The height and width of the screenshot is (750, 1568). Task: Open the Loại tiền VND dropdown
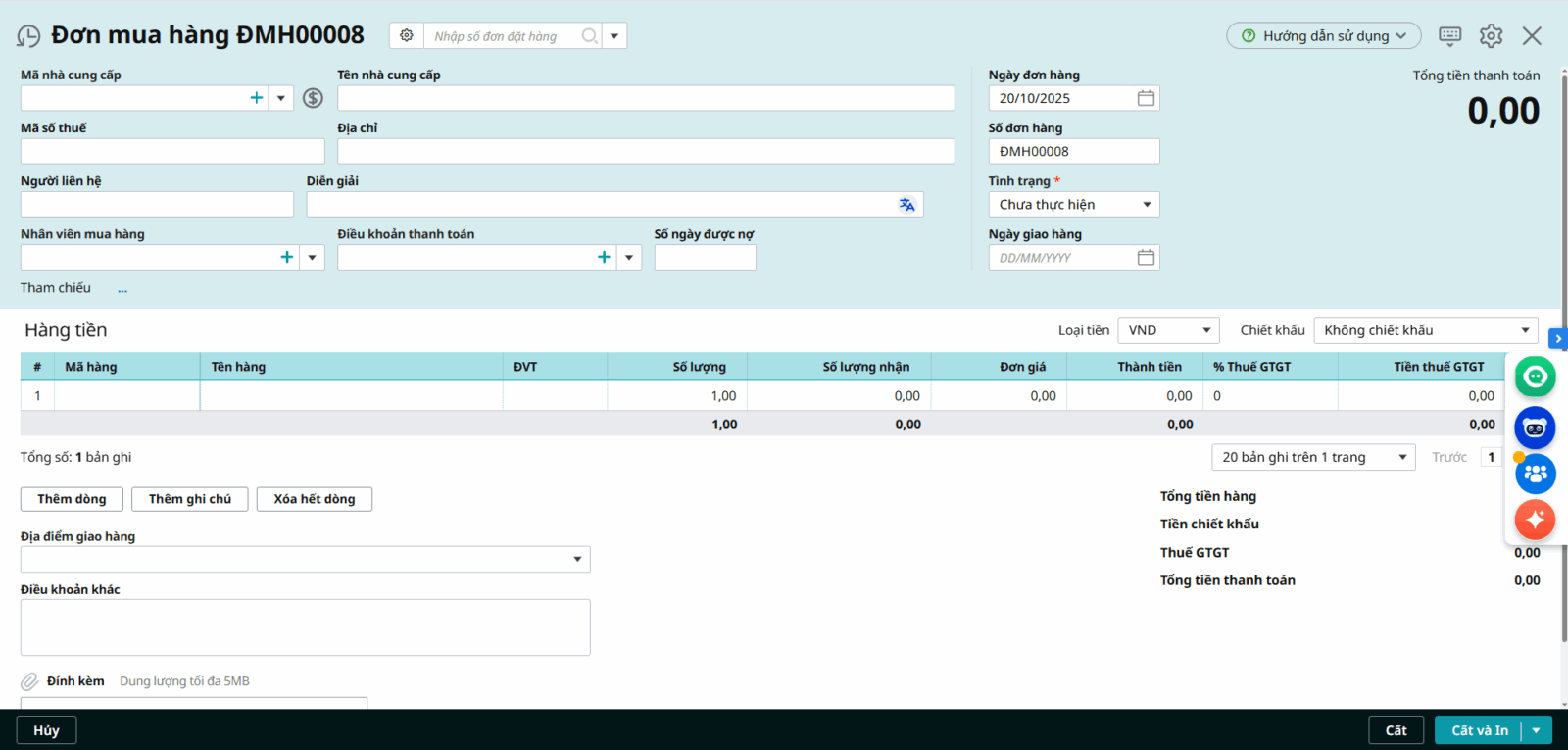tap(1206, 330)
